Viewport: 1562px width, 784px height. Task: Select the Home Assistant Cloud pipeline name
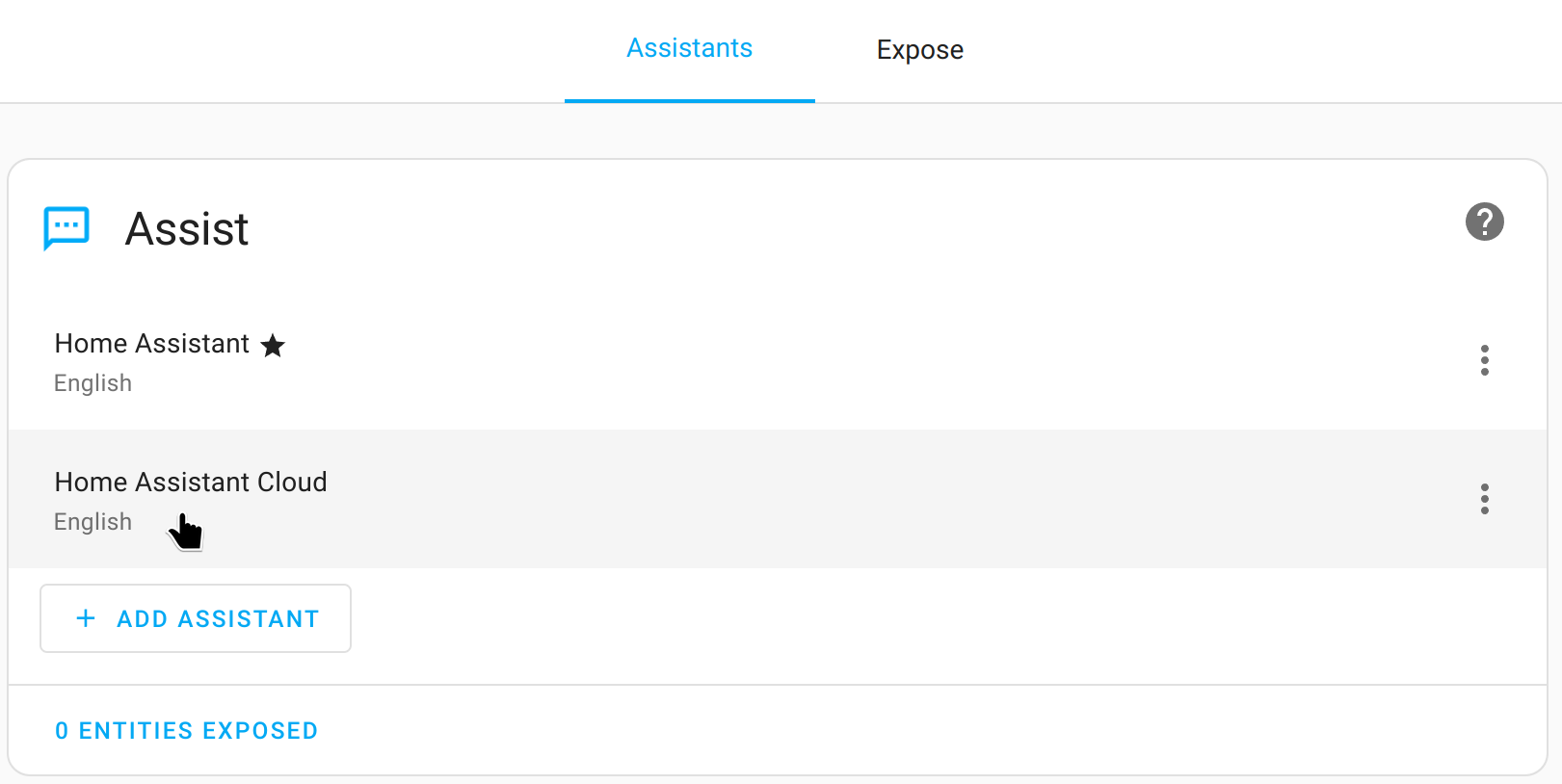pos(190,482)
